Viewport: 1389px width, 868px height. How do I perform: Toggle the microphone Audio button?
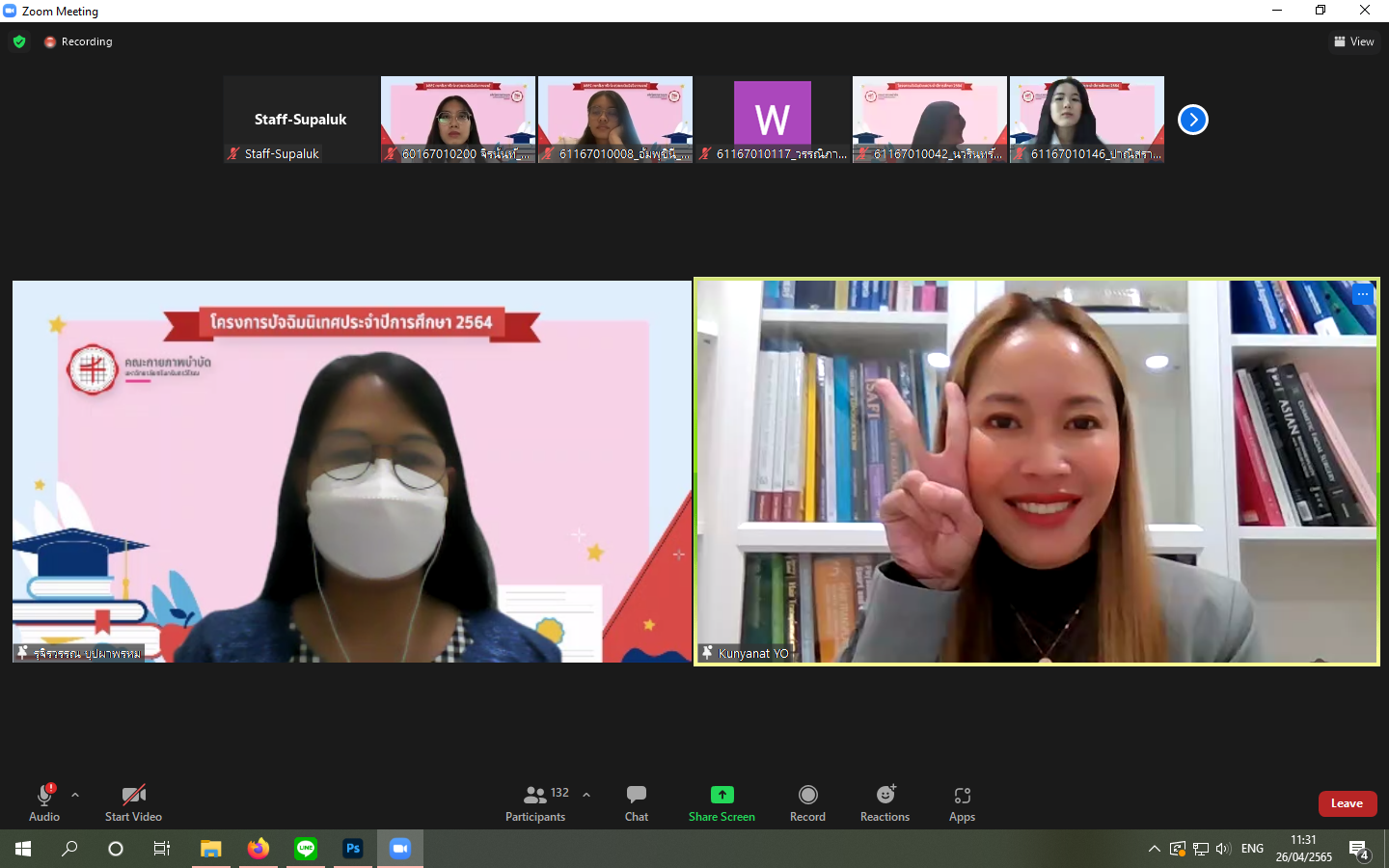tap(44, 802)
